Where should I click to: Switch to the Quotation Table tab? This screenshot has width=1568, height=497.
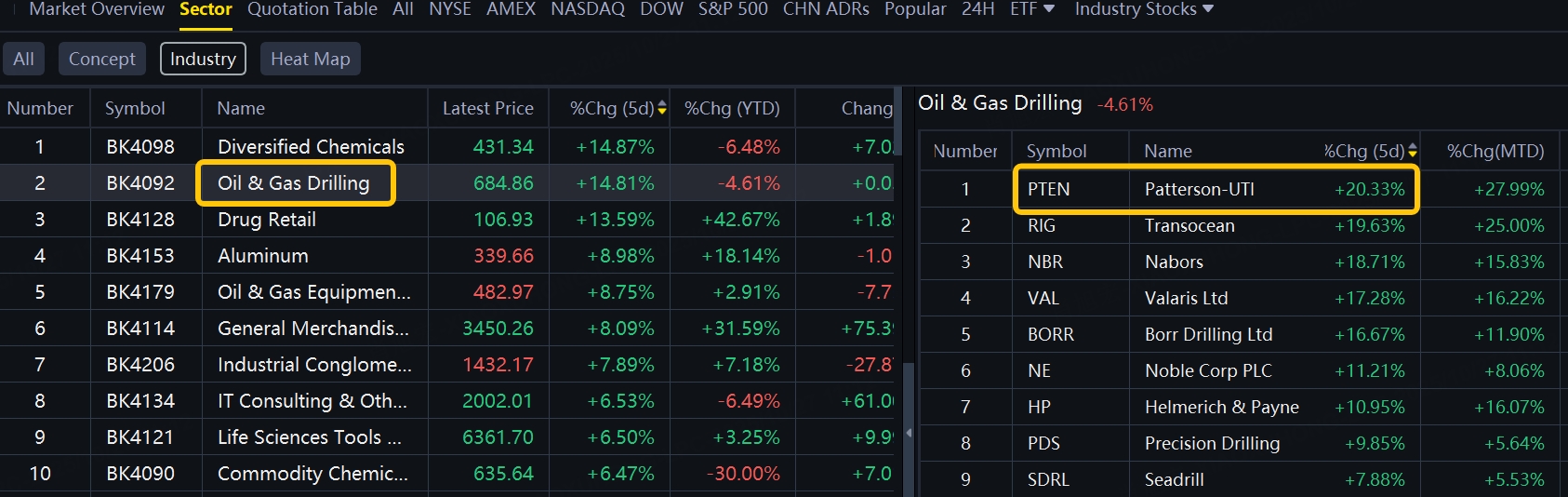tap(312, 9)
